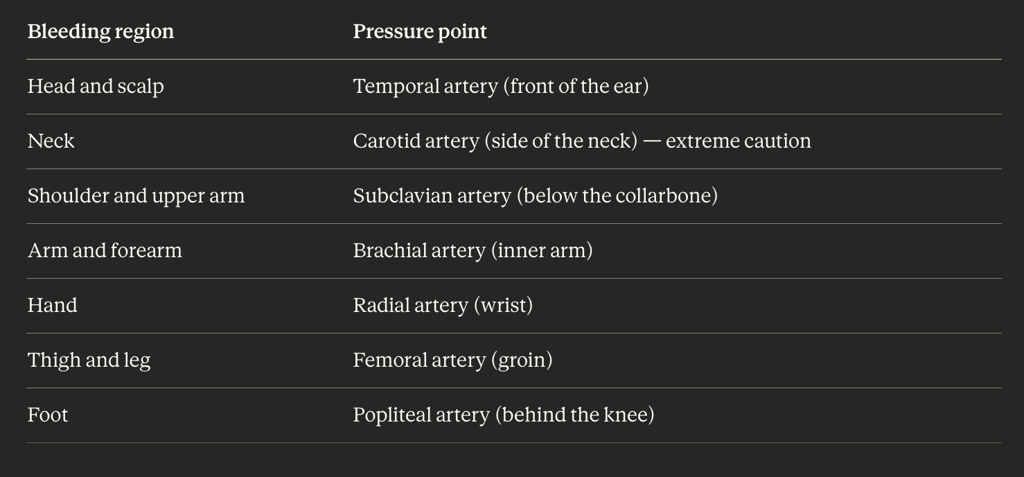Click the "Bleeding region" column header
The image size is (1024, 477).
(x=100, y=32)
